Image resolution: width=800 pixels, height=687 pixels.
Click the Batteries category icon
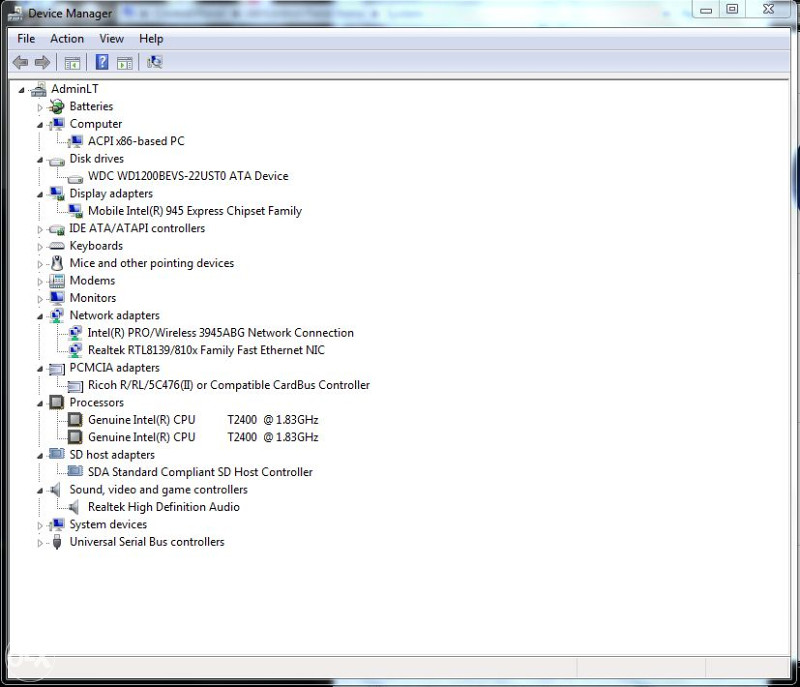[x=57, y=107]
